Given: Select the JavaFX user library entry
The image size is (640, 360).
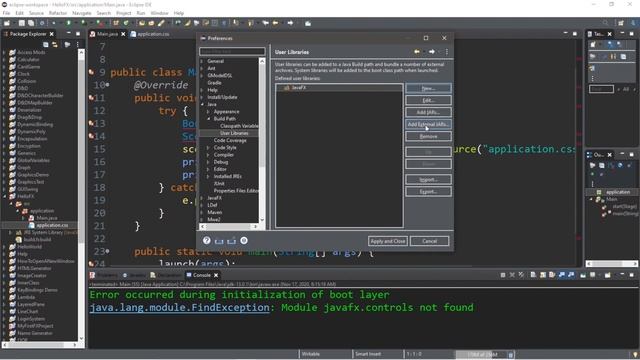Looking at the screenshot, I should point(339,88).
